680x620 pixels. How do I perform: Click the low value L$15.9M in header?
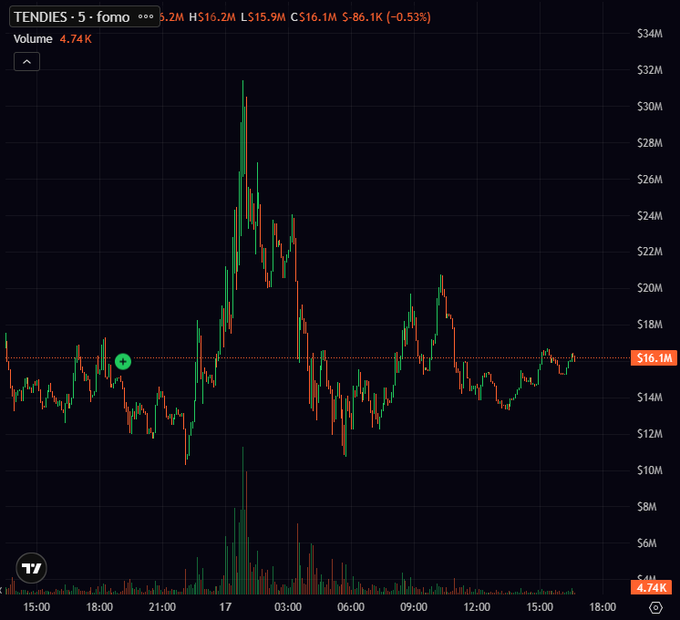[x=263, y=17]
